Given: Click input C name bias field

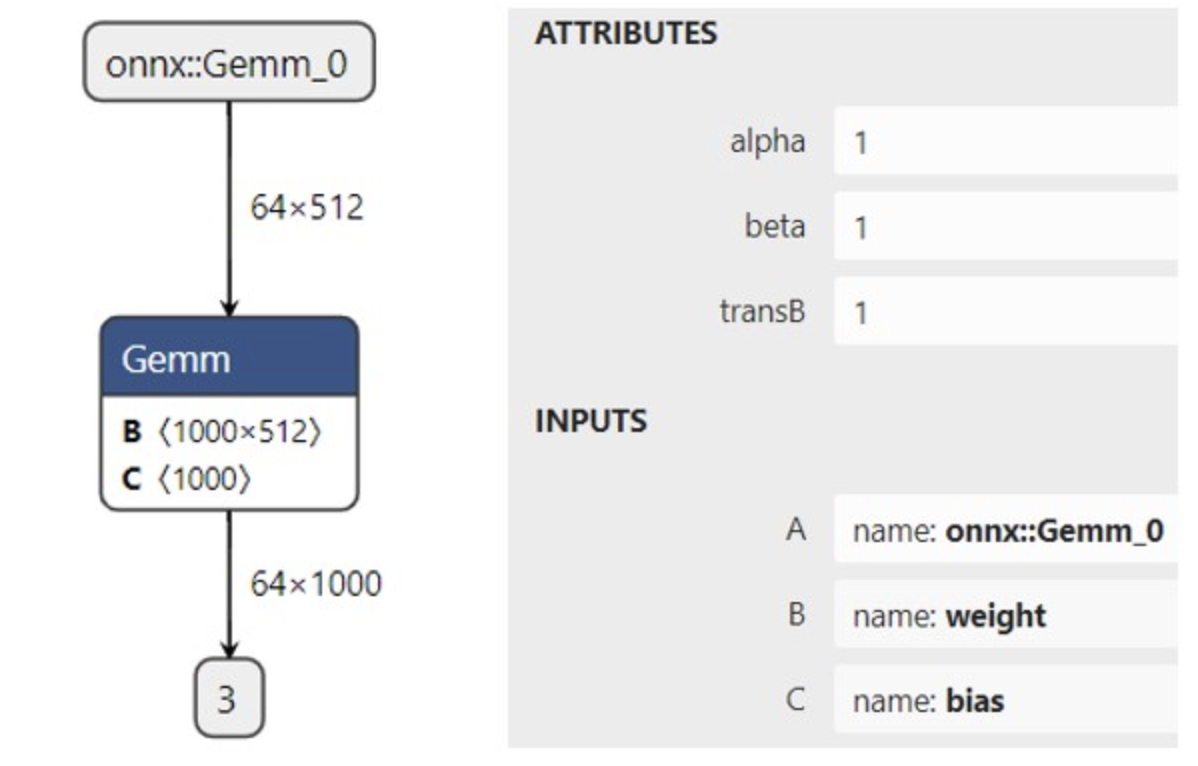Looking at the screenshot, I should tap(1005, 700).
